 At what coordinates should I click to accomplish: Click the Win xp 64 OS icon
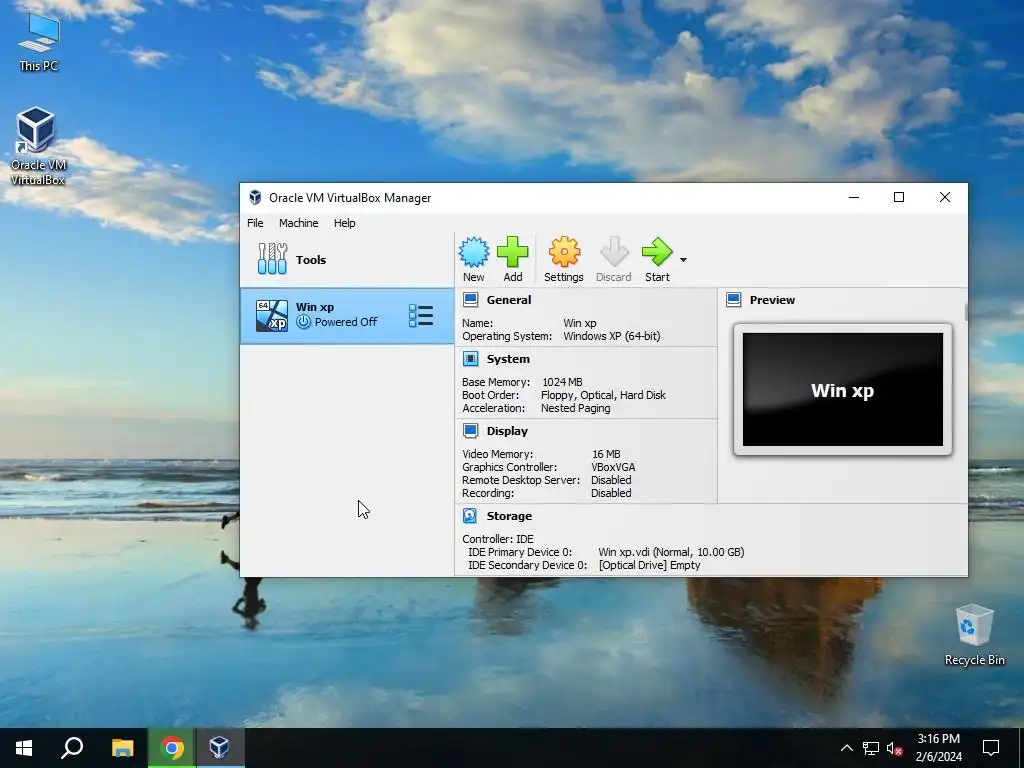(x=272, y=315)
